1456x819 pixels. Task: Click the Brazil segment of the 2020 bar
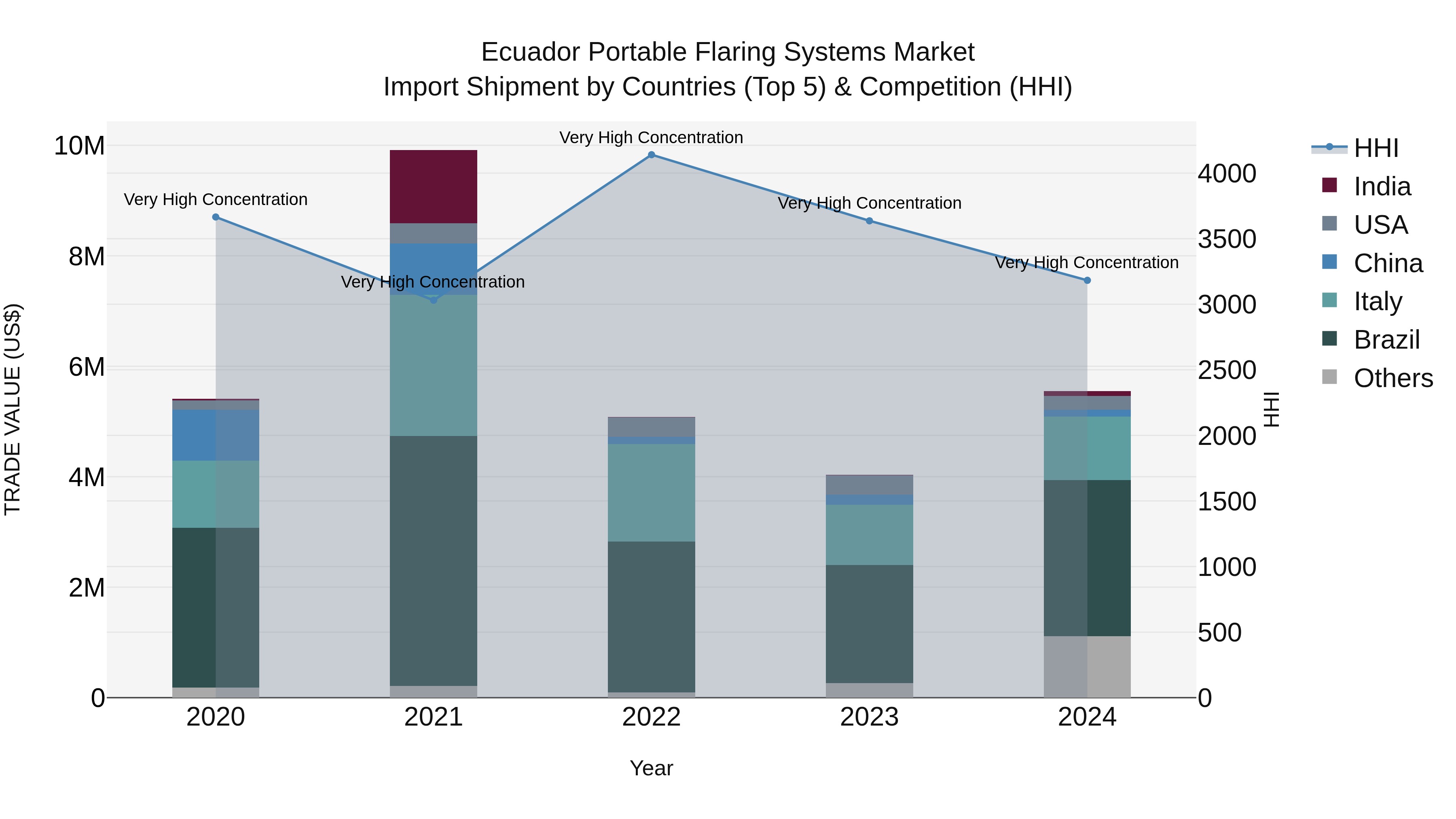tap(215, 607)
